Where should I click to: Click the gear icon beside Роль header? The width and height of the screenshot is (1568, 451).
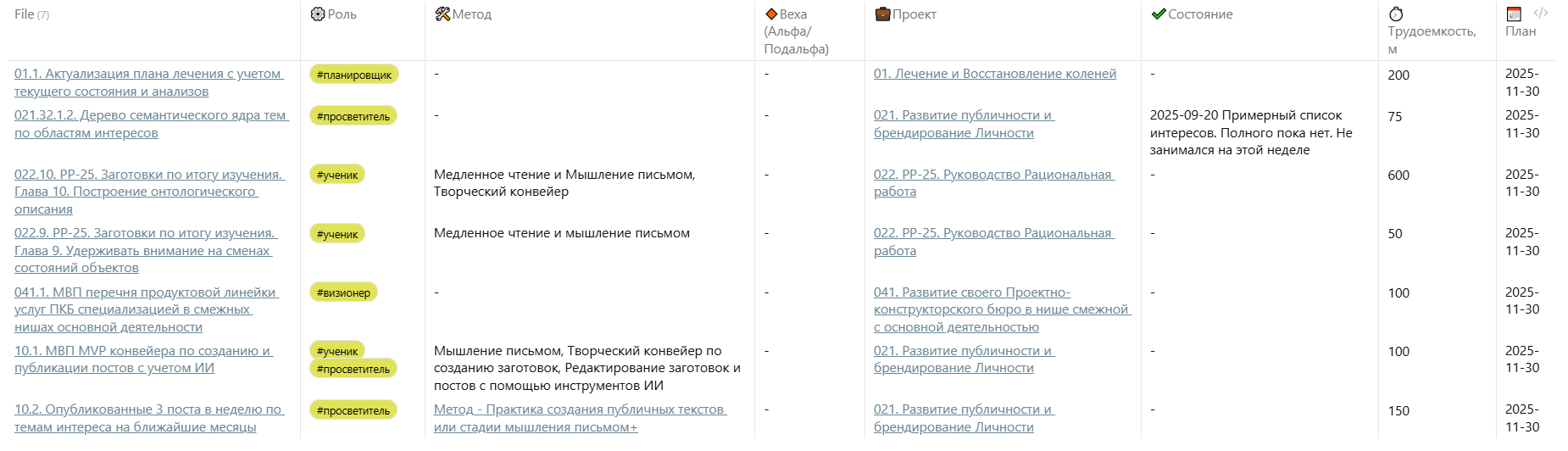[318, 14]
